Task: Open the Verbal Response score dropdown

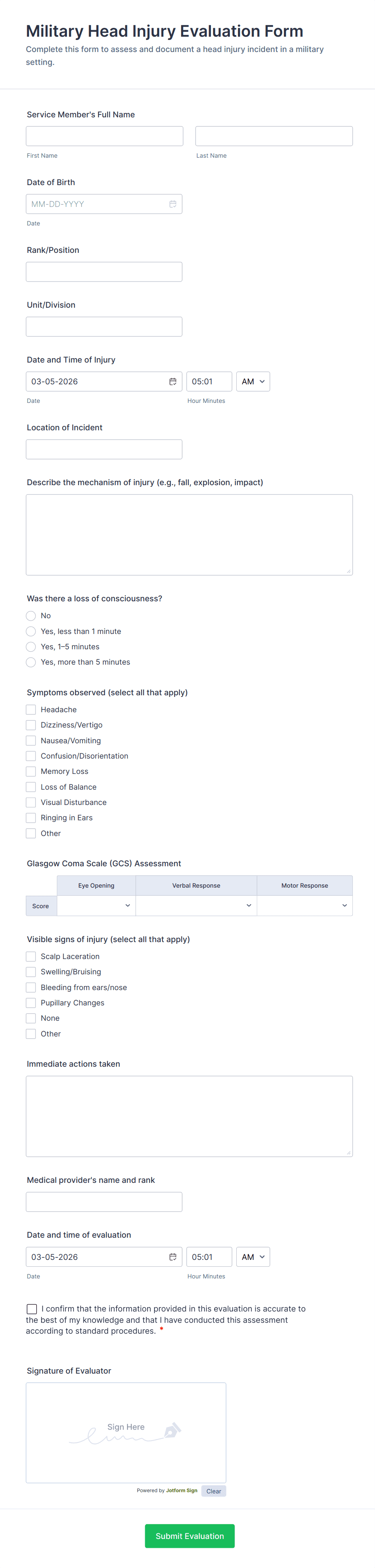Action: coord(196,905)
